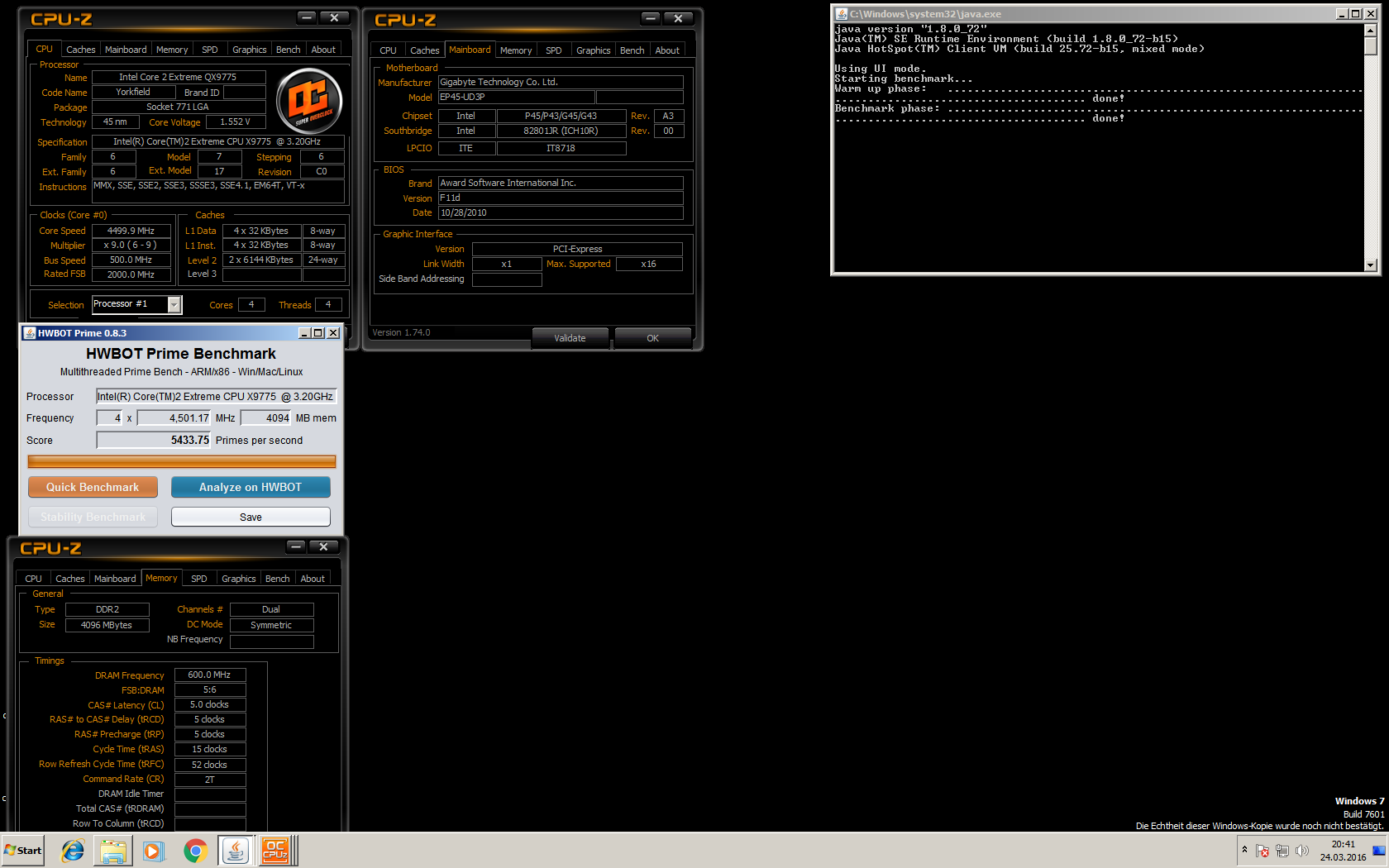Open About tab in bottom CPU-Z Memory window
1389x868 pixels.
pos(313,579)
